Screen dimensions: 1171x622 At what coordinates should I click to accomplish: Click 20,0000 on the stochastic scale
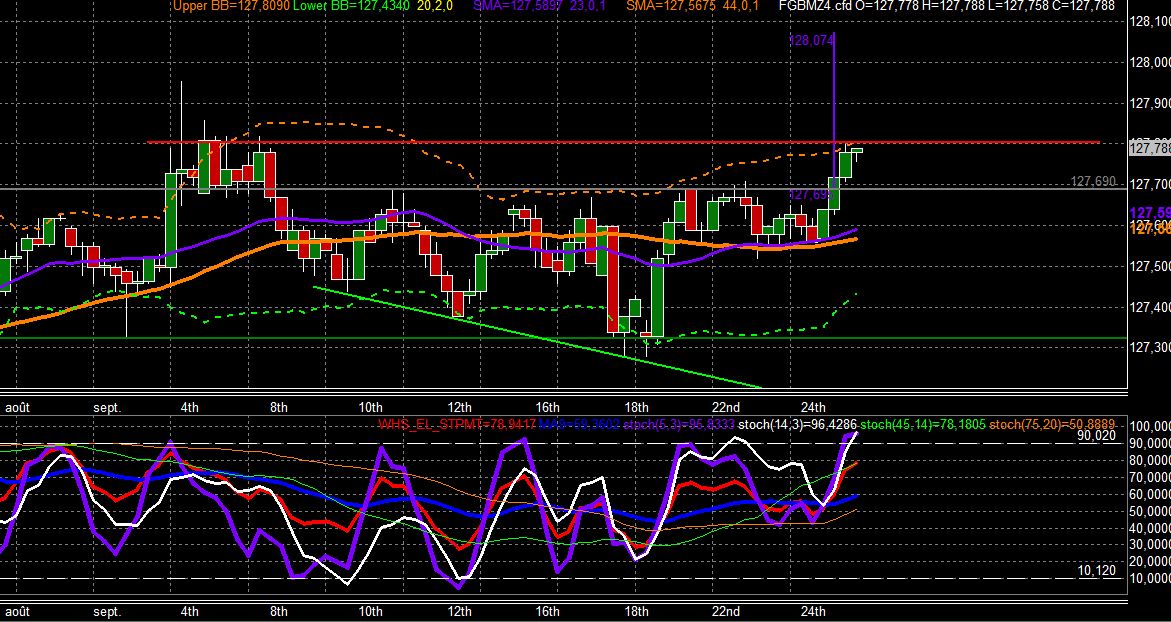point(1151,562)
